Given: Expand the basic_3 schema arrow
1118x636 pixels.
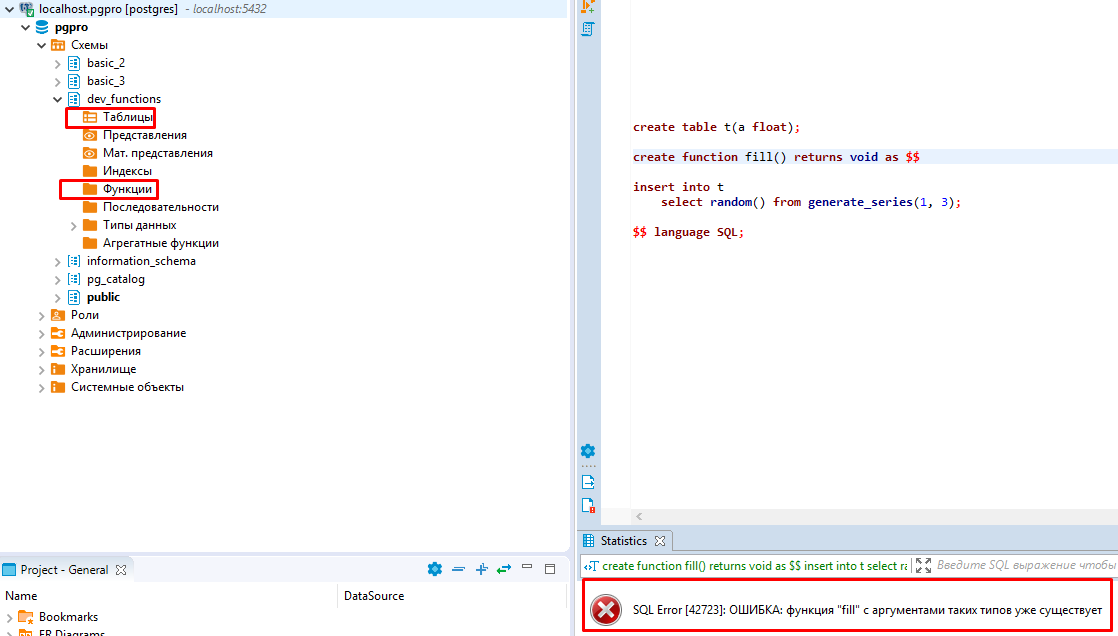Looking at the screenshot, I should tap(58, 81).
